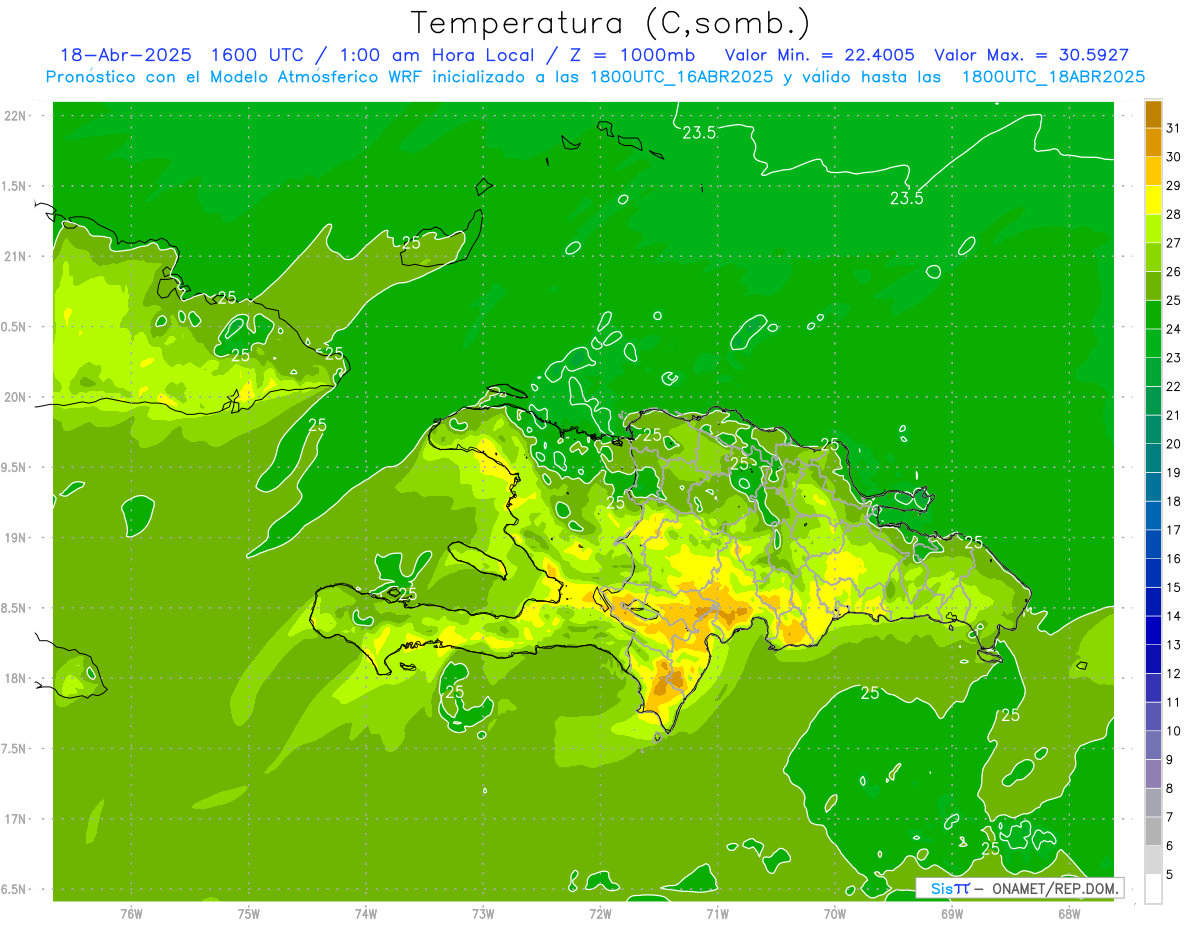Click the "20" color scale label
Image resolution: width=1200 pixels, height=927 pixels.
pyautogui.click(x=1173, y=444)
